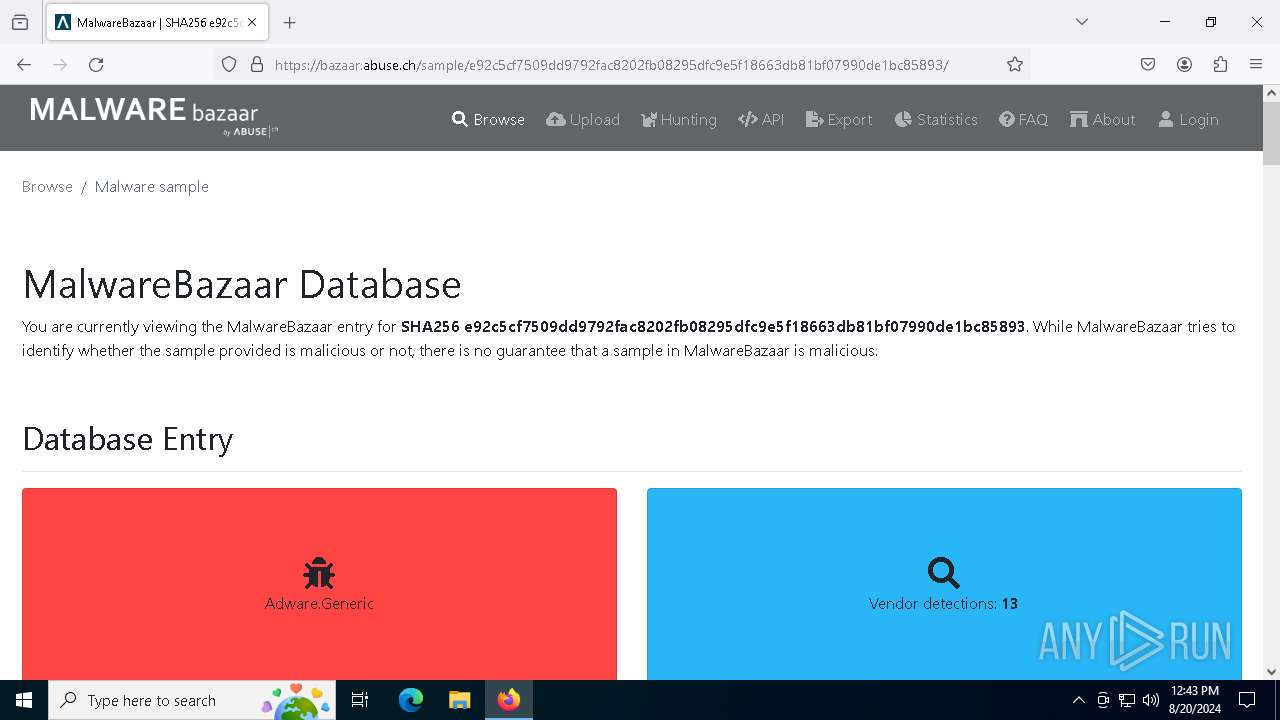Image resolution: width=1280 pixels, height=720 pixels.
Task: Go to the FAQ page
Action: click(x=1023, y=119)
